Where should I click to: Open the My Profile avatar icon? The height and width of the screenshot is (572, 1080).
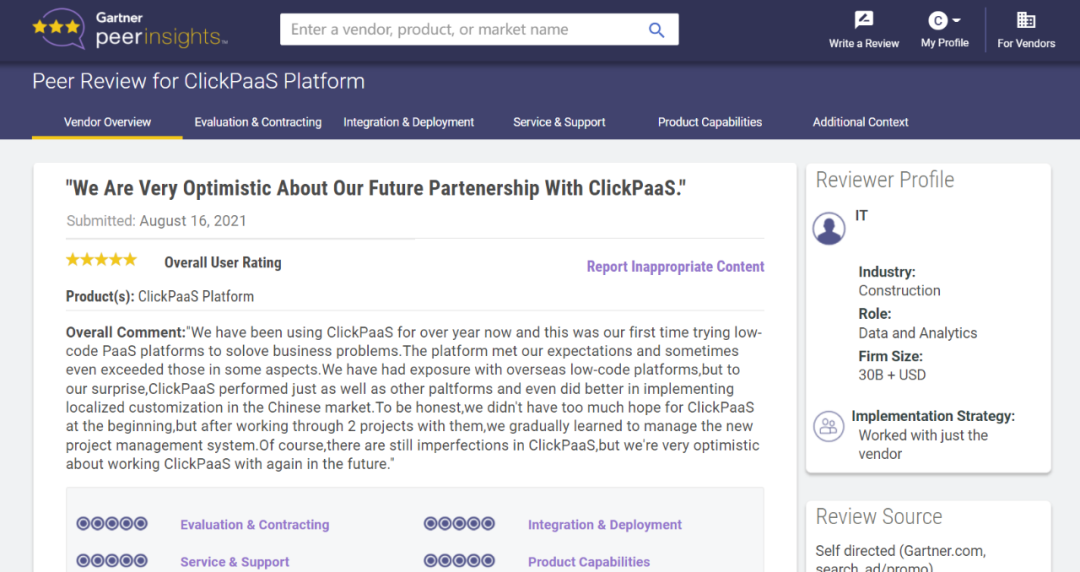(938, 20)
